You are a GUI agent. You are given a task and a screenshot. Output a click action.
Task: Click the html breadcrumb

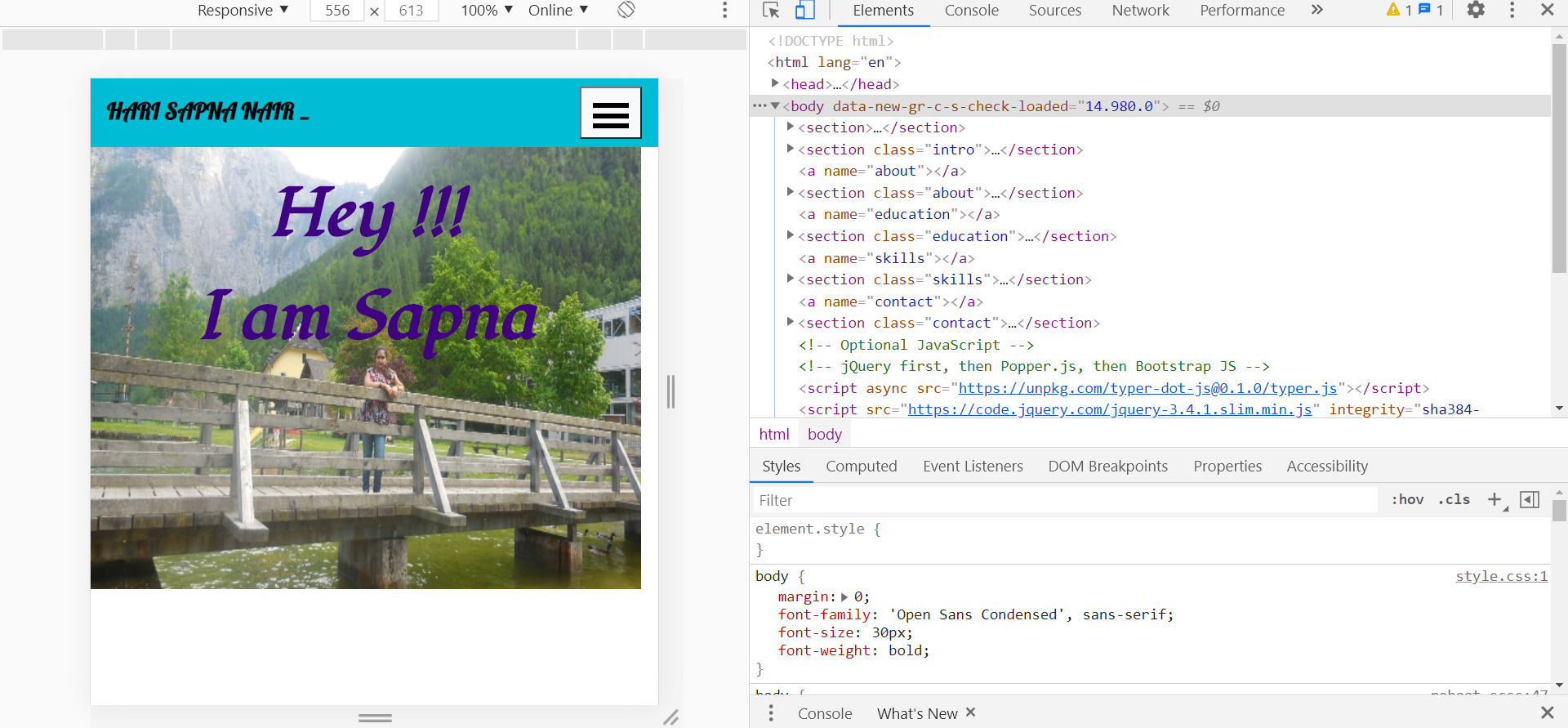pyautogui.click(x=774, y=434)
